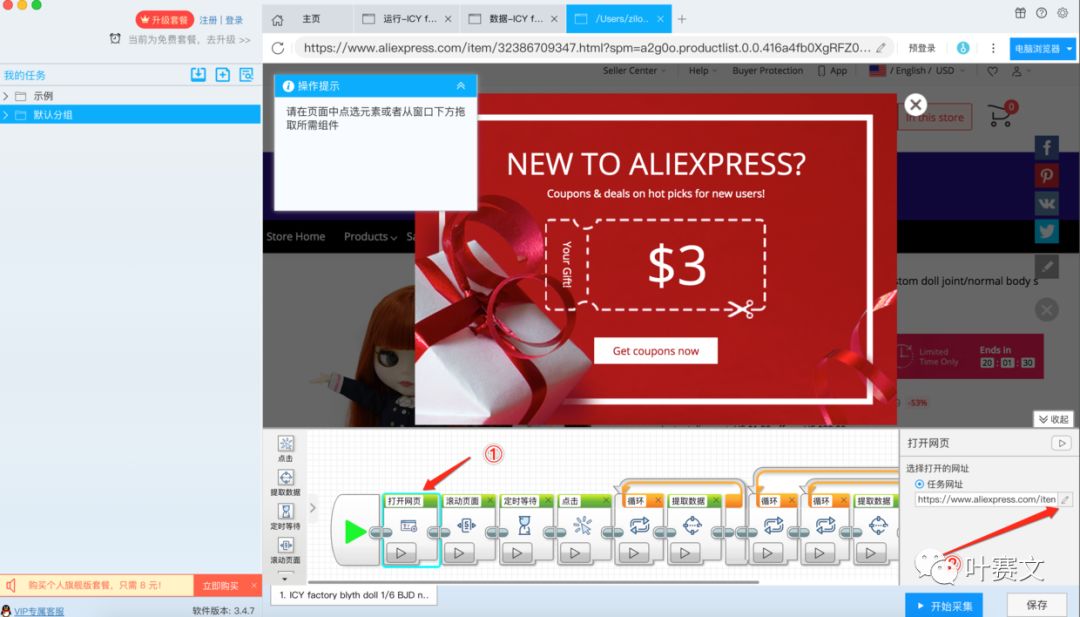
Task: Close the /Users/zilo.. tab
Action: click(660, 19)
